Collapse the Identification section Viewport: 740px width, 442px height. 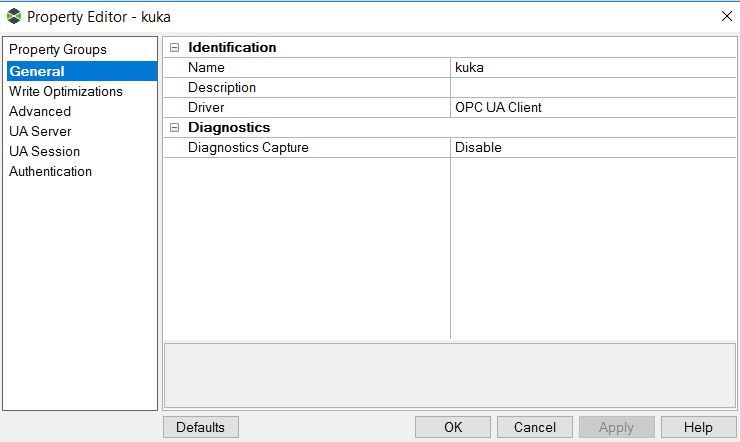[175, 48]
